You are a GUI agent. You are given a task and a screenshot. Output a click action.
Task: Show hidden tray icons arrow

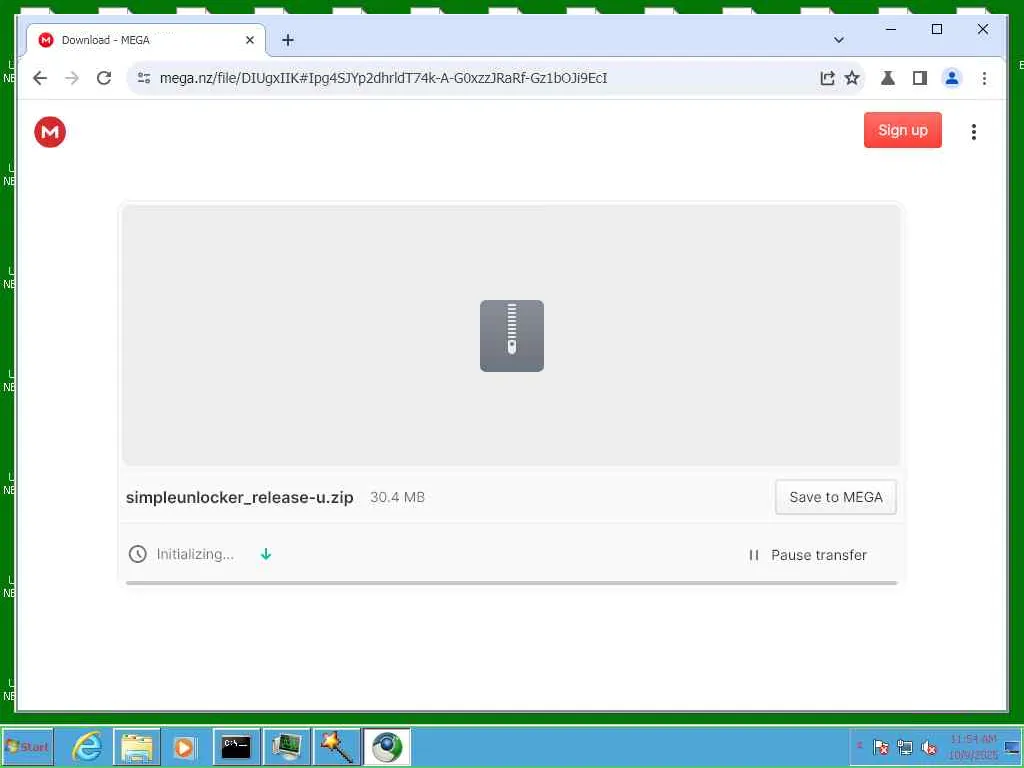[x=859, y=746]
